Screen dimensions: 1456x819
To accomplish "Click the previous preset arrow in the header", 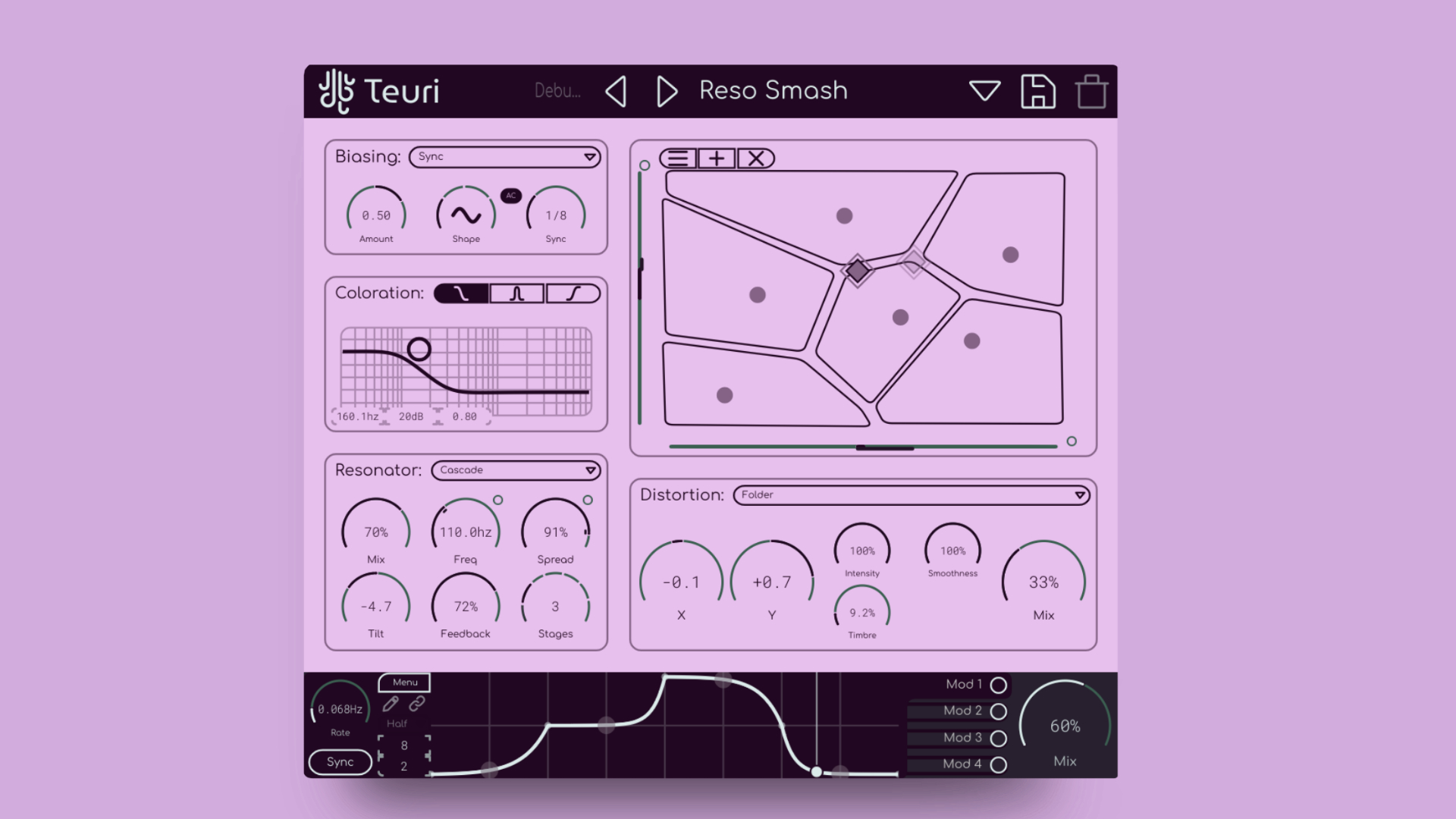I will coord(616,91).
